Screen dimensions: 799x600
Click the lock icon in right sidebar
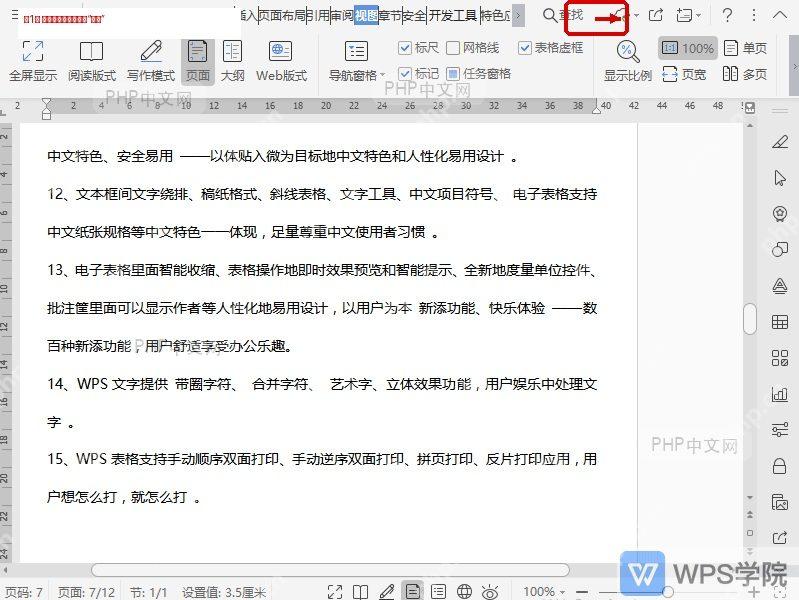[780, 465]
